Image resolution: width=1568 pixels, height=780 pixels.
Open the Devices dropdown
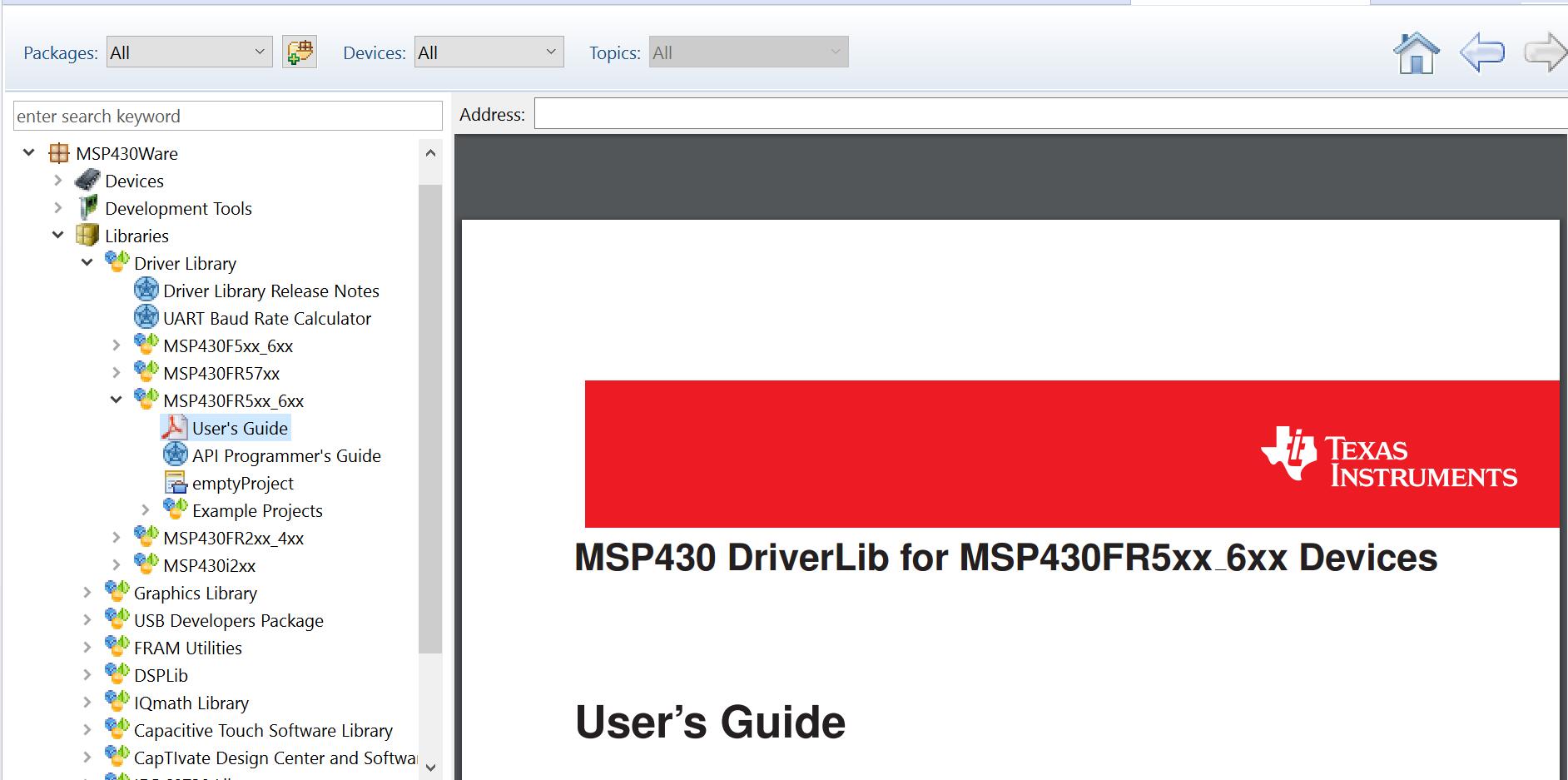(x=489, y=52)
